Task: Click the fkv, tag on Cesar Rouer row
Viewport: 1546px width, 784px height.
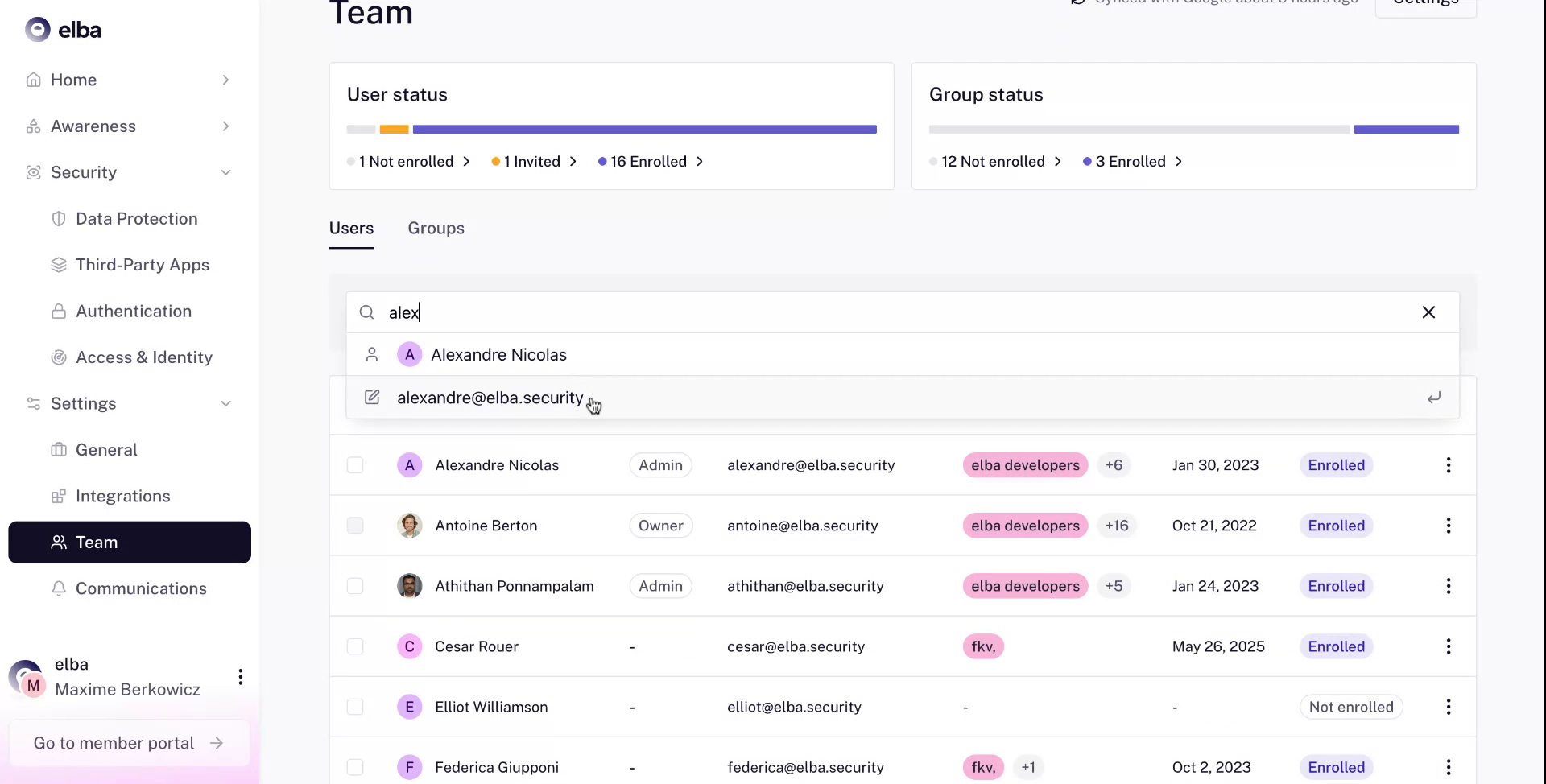Action: coord(983,646)
